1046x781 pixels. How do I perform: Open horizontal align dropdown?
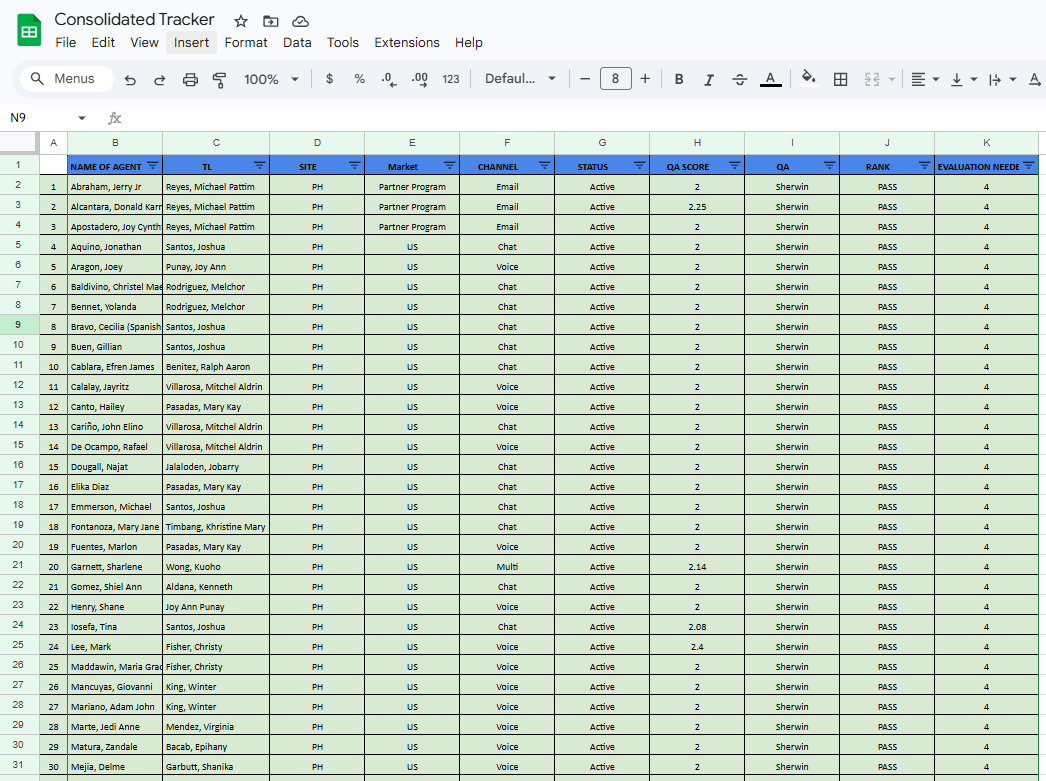pyautogui.click(x=925, y=79)
